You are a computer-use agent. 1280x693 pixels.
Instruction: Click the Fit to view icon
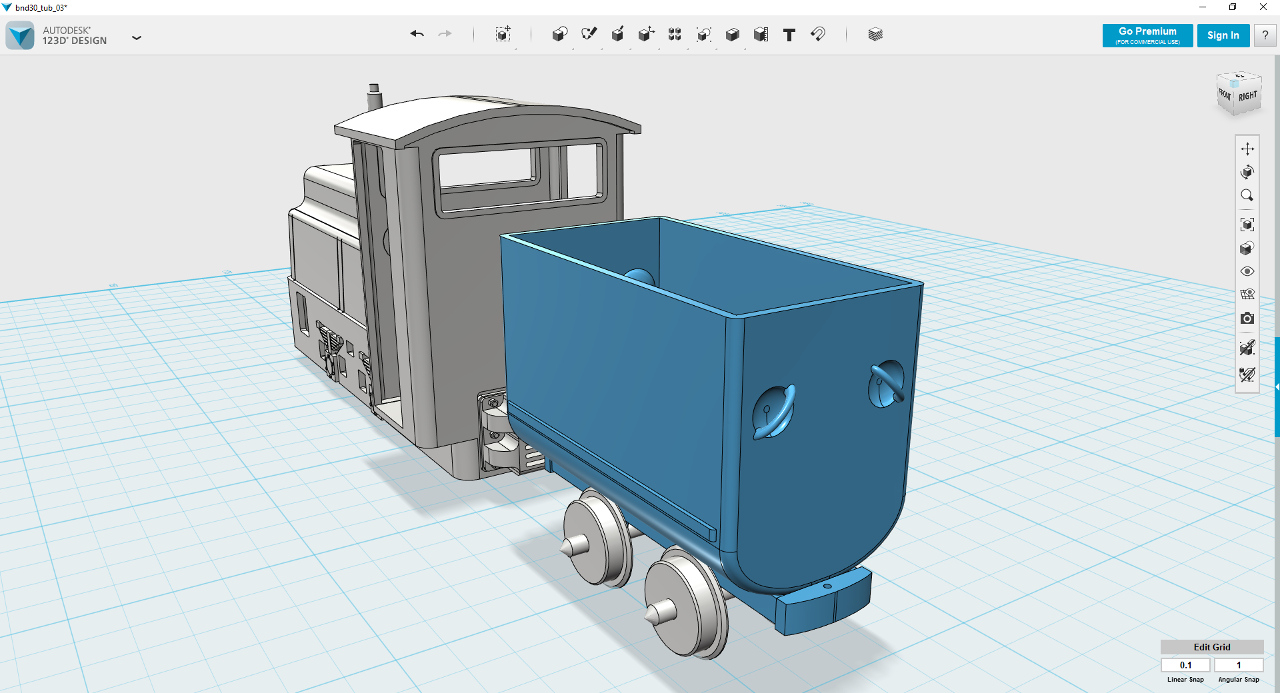pyautogui.click(x=1247, y=224)
